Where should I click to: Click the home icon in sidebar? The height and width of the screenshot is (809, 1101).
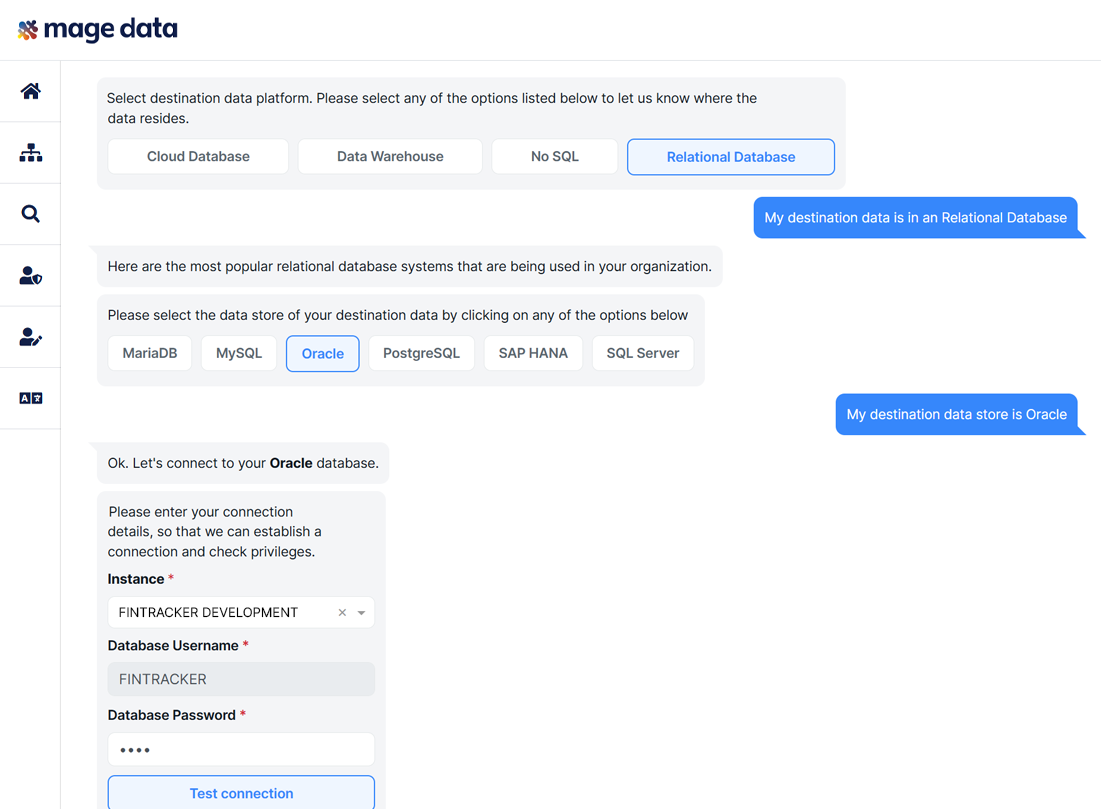tap(30, 92)
